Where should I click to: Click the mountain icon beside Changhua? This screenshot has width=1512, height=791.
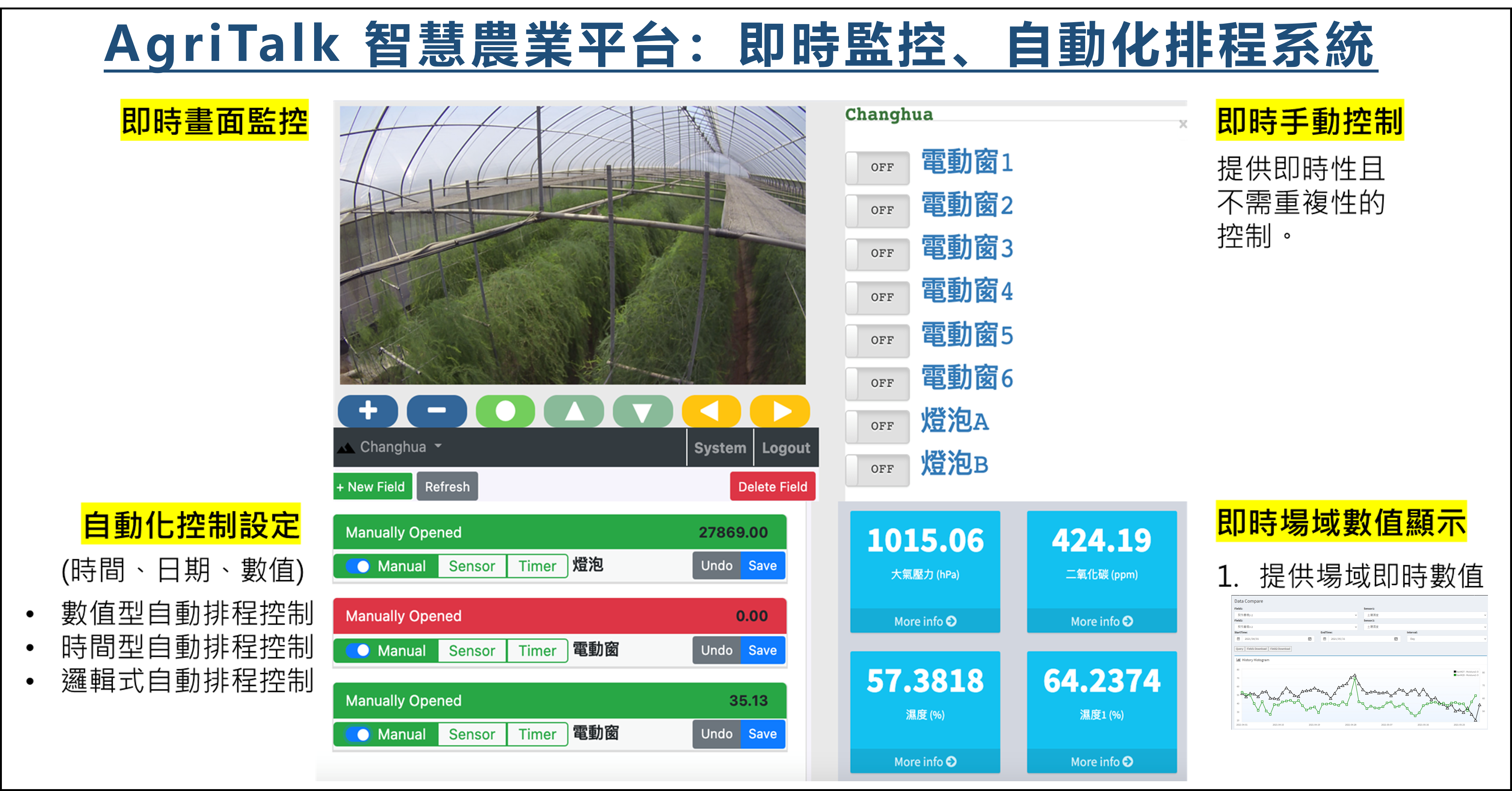pyautogui.click(x=346, y=447)
